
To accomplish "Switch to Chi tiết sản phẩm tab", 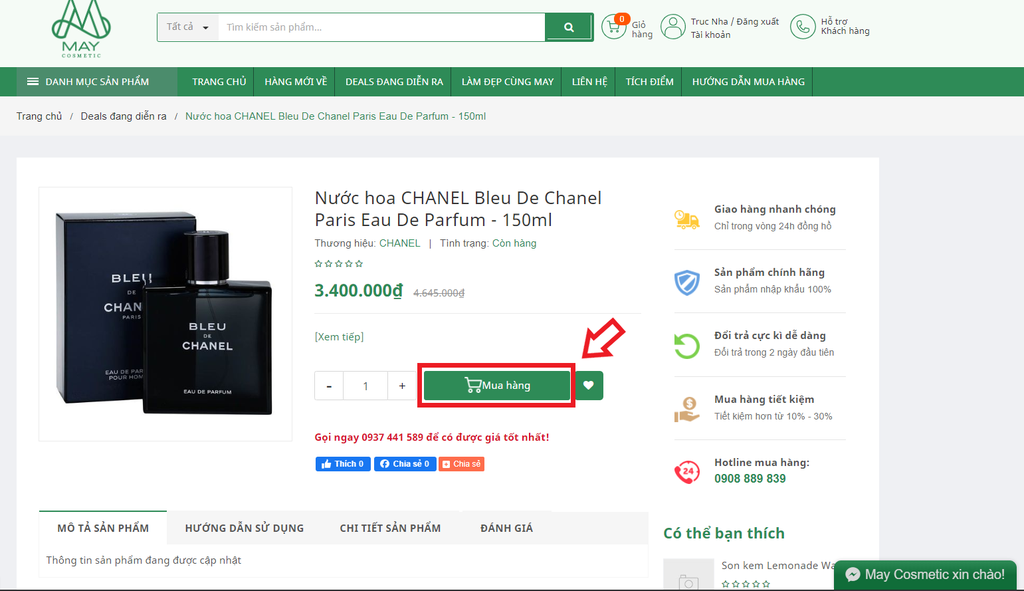I will (390, 528).
